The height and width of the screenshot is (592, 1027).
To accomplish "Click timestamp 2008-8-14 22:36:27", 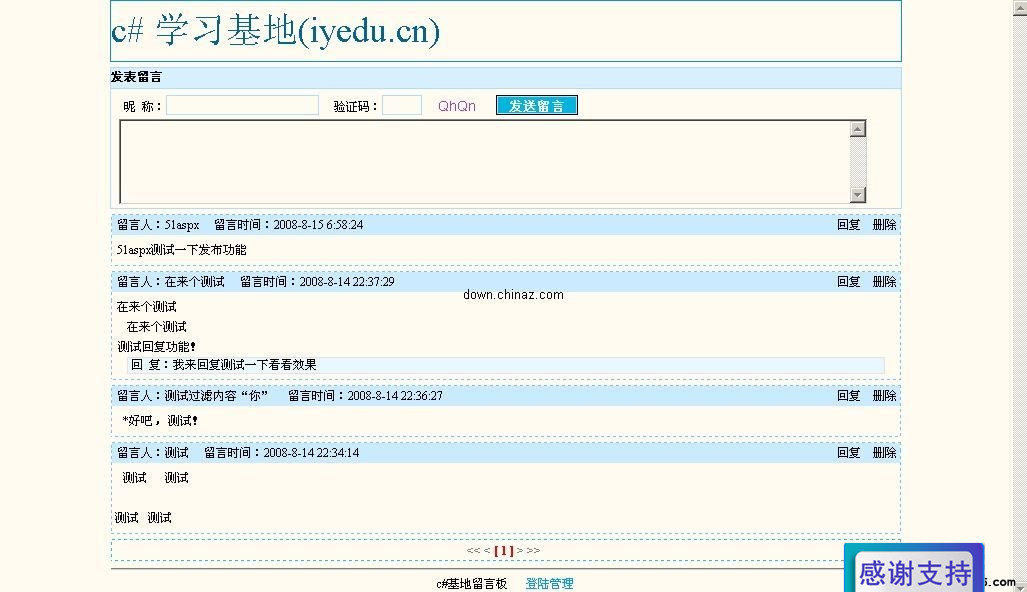I will [x=395, y=396].
